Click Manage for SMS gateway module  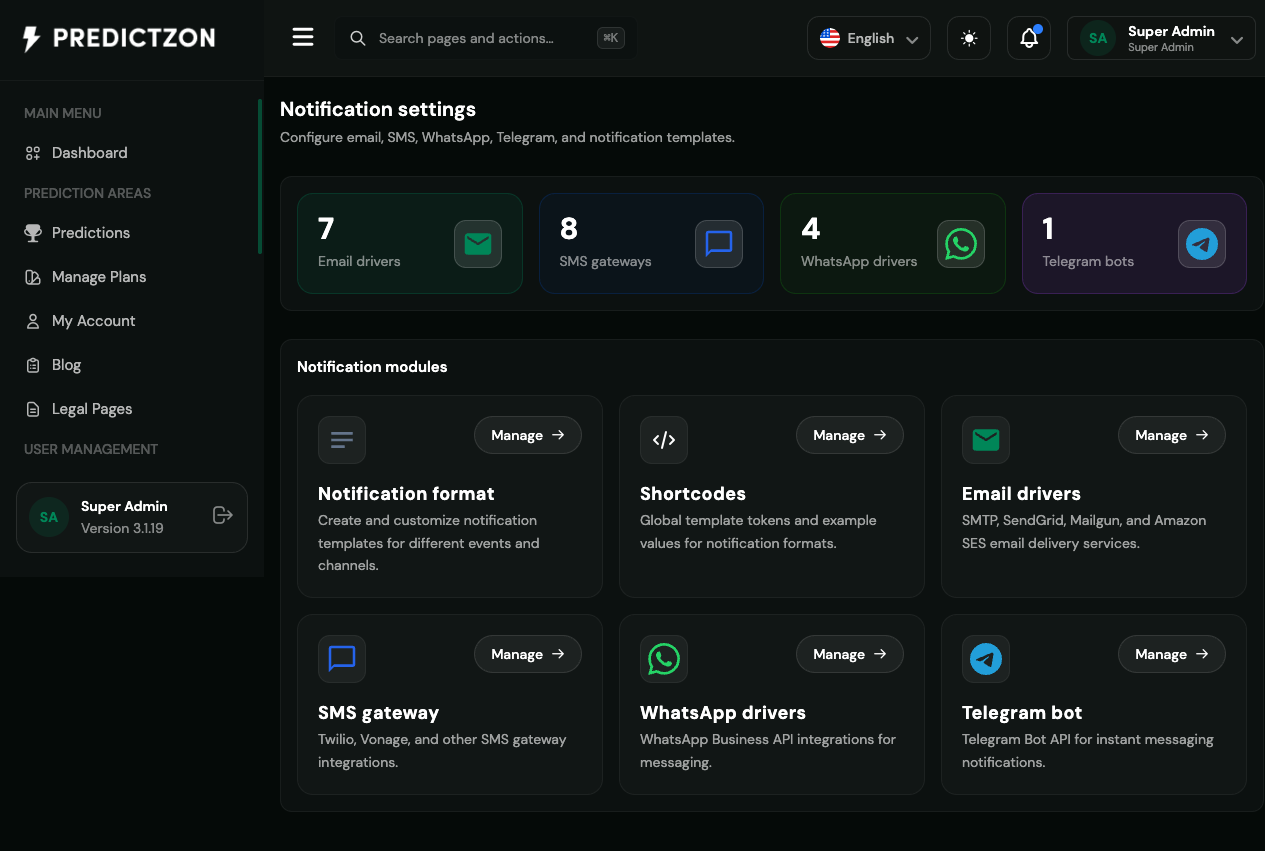(x=528, y=654)
